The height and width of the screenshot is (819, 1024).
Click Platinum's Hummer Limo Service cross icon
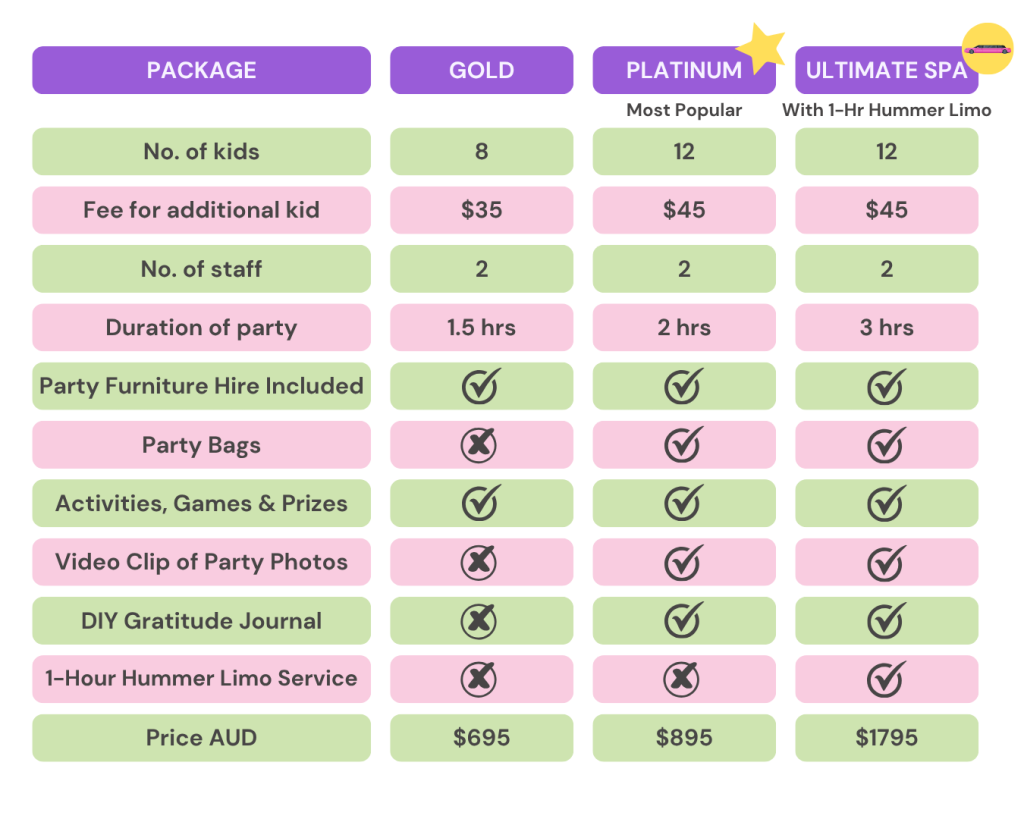(683, 679)
